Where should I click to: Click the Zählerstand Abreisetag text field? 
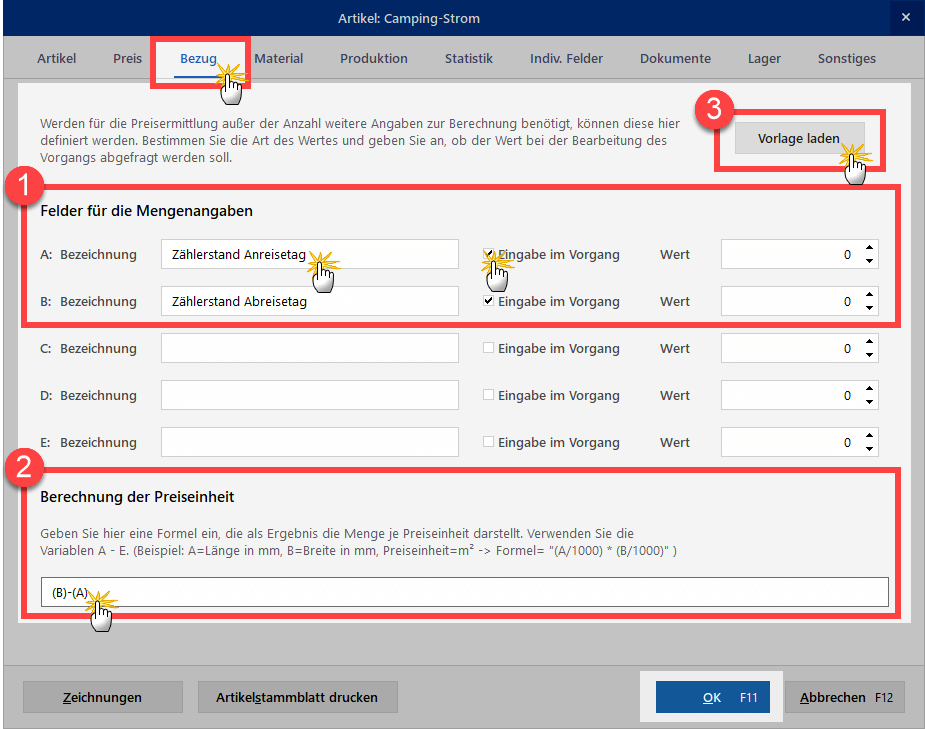point(309,301)
